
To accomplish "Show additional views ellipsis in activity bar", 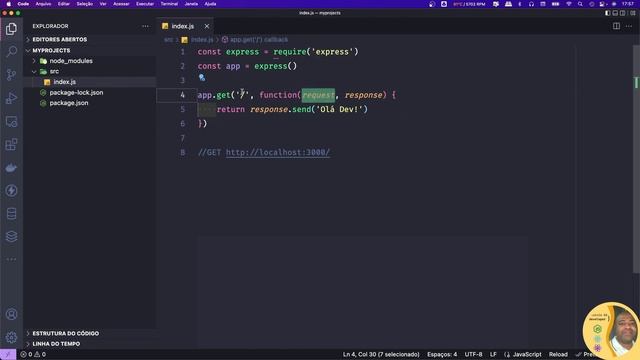I will coord(11,259).
